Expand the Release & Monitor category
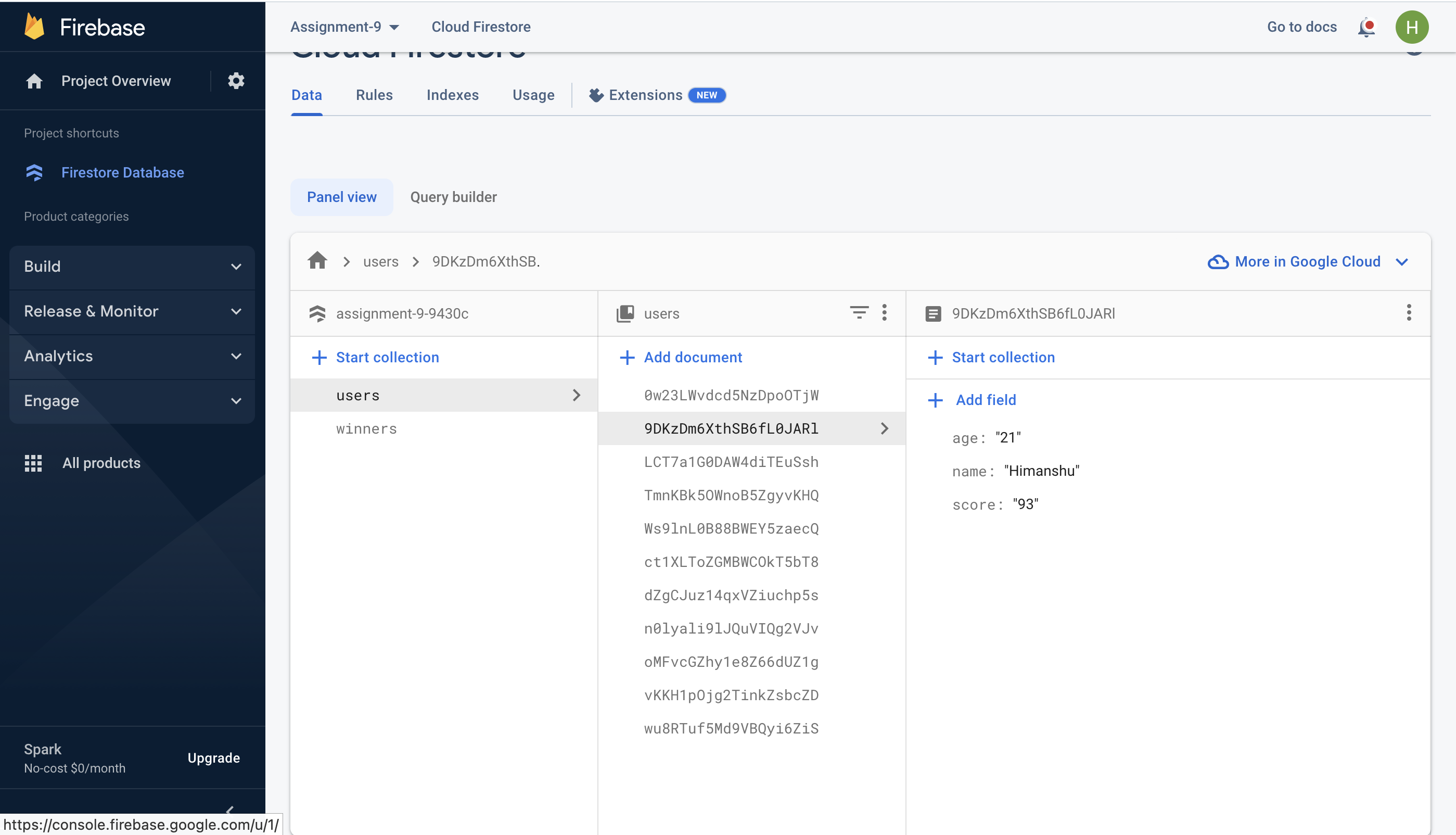This screenshot has width=1456, height=835. tap(132, 311)
